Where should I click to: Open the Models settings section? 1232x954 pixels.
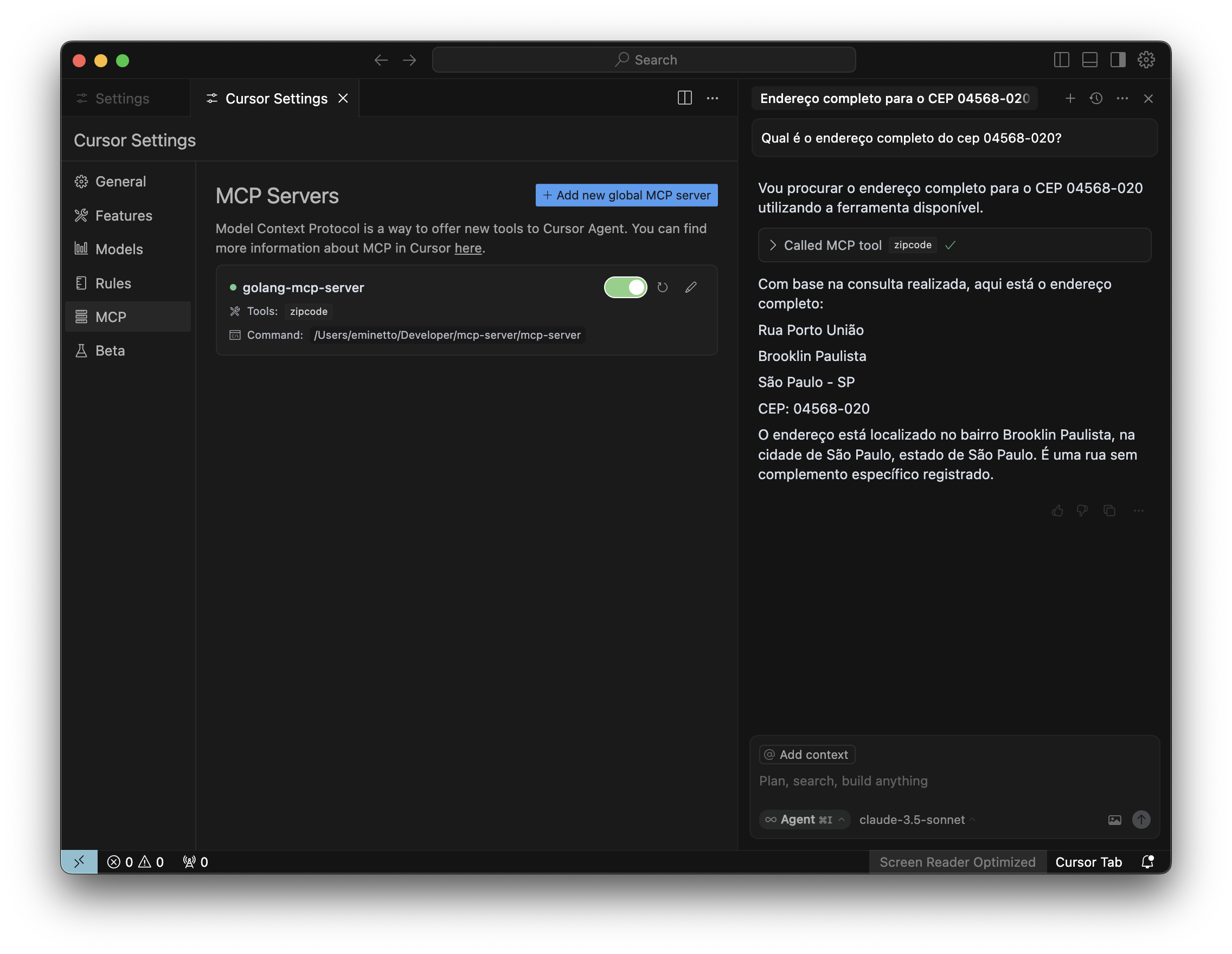128,249
